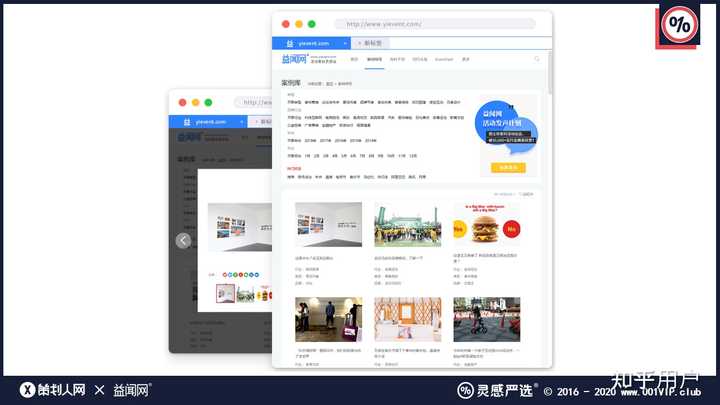The image size is (720, 405).
Task: Click the first red share icon in lightbox
Action: 225,275
